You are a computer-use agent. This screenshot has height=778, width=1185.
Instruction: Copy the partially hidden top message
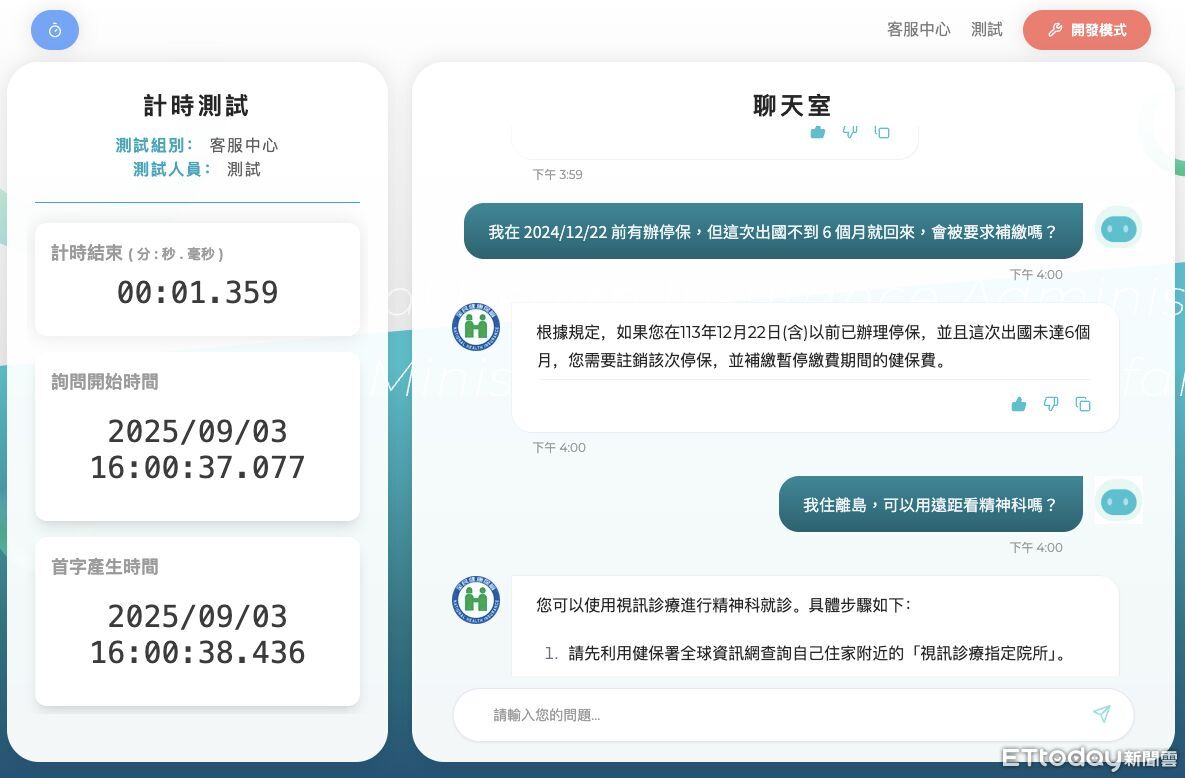(x=881, y=132)
